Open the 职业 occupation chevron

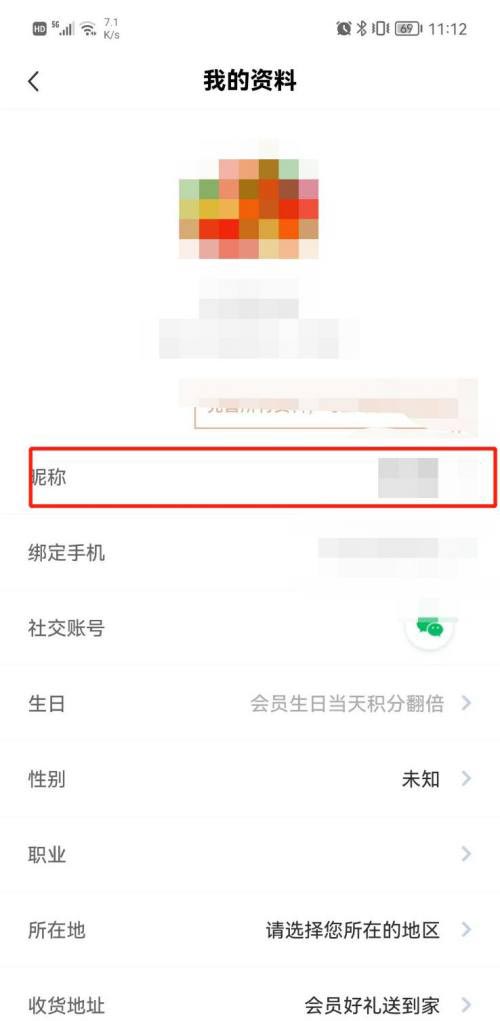[x=465, y=854]
